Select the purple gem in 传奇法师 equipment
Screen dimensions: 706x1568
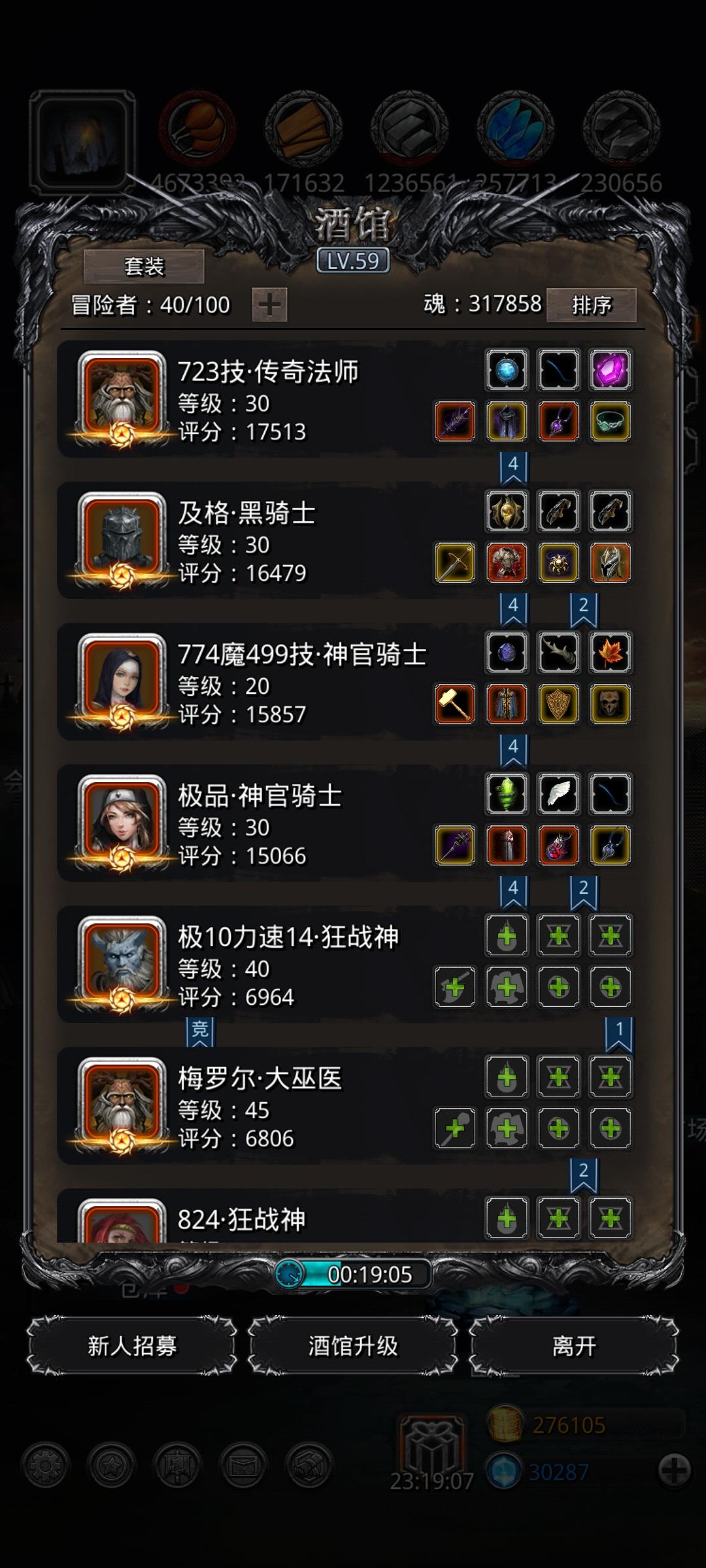point(610,370)
